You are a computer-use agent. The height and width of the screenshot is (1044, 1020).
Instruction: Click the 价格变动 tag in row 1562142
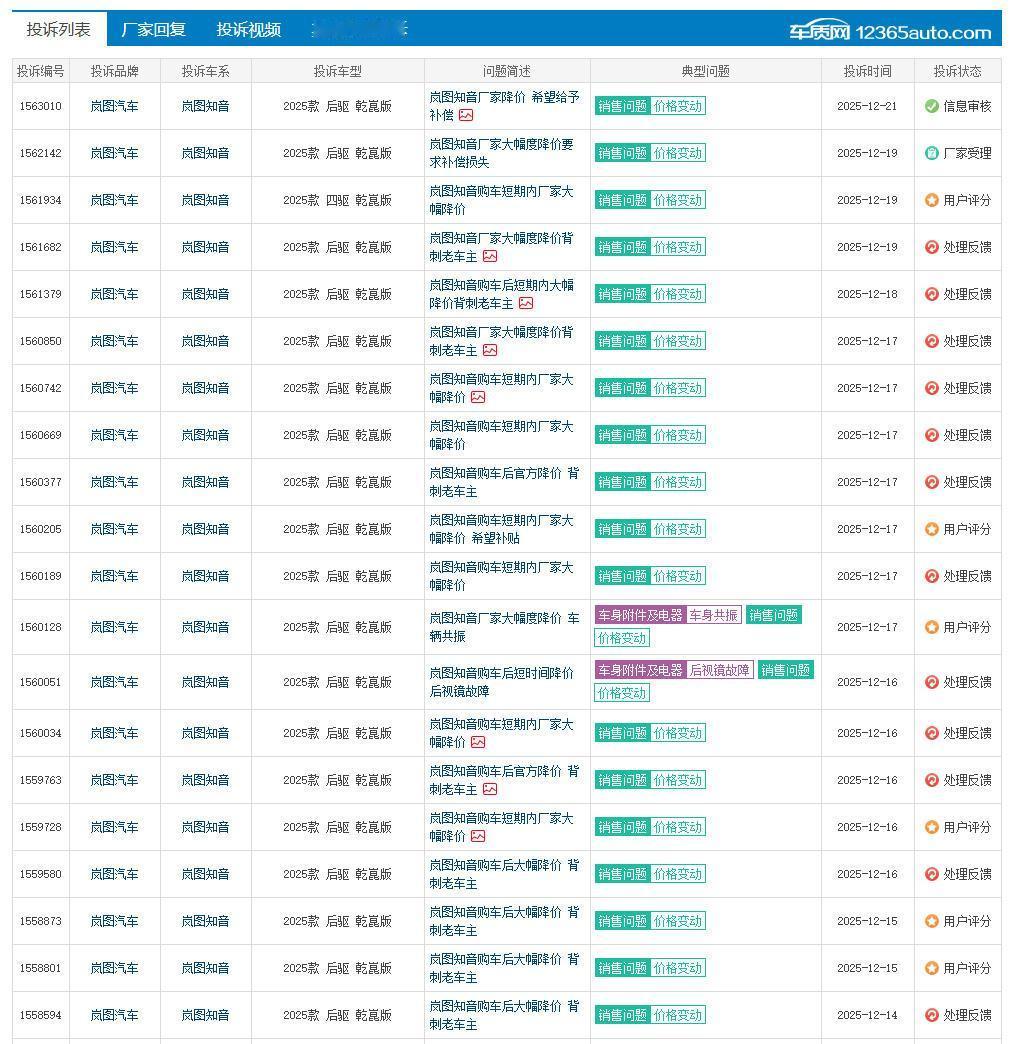point(678,153)
